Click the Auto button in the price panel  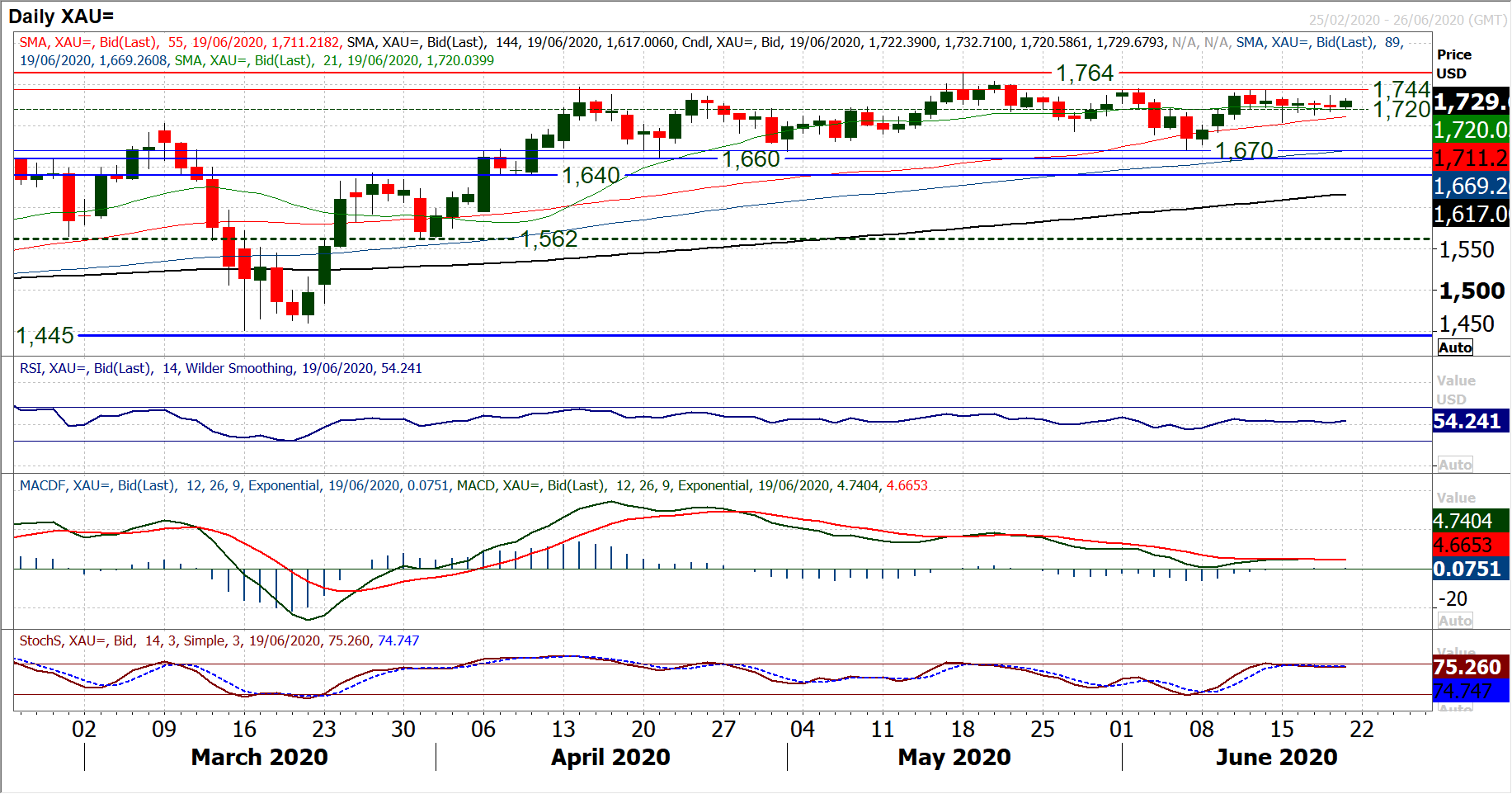(x=1455, y=347)
